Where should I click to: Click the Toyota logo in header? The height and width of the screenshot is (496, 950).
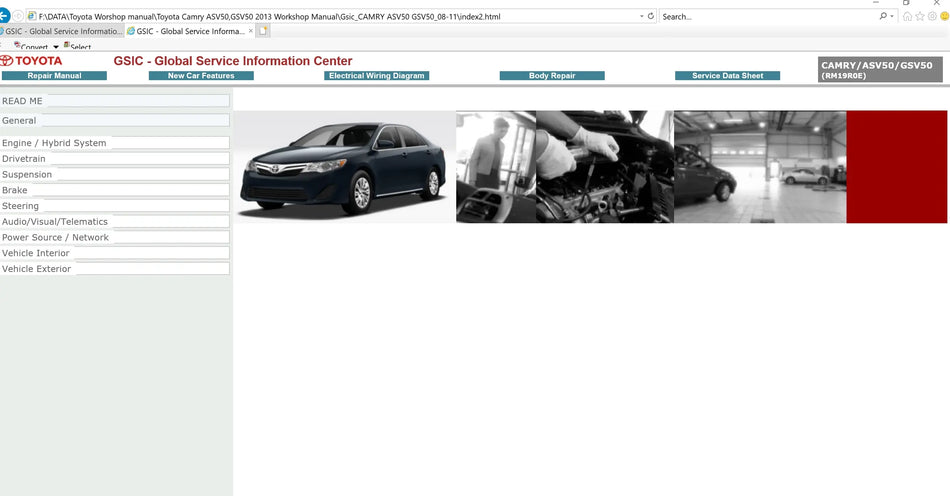click(32, 61)
